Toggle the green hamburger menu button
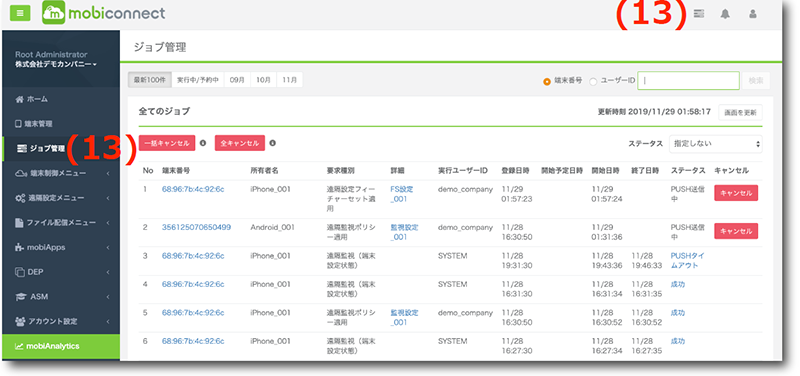 tap(20, 13)
